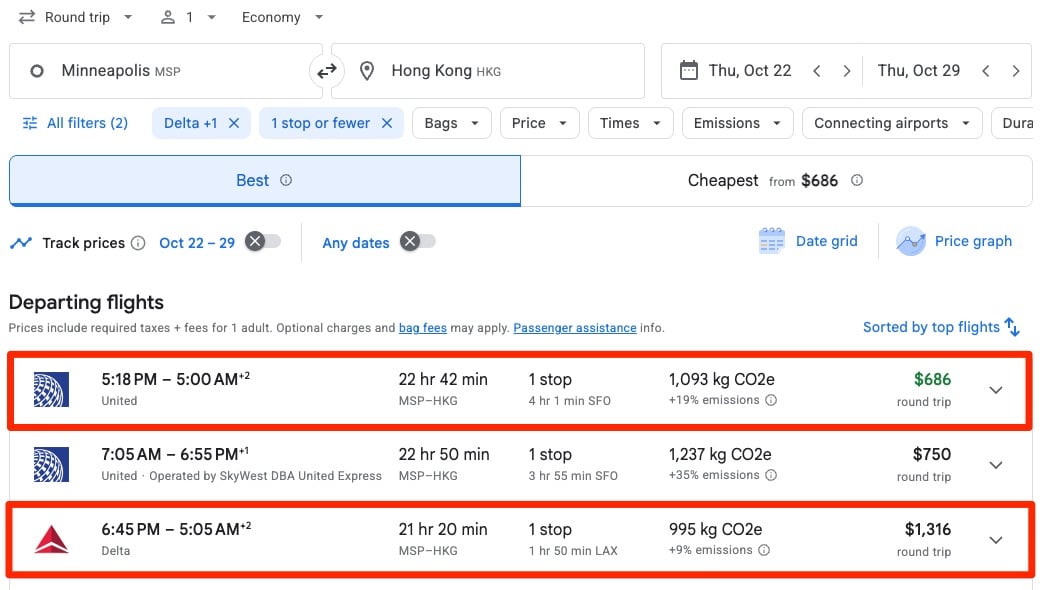Click the 1 hr 50 min LAX layover

[573, 551]
